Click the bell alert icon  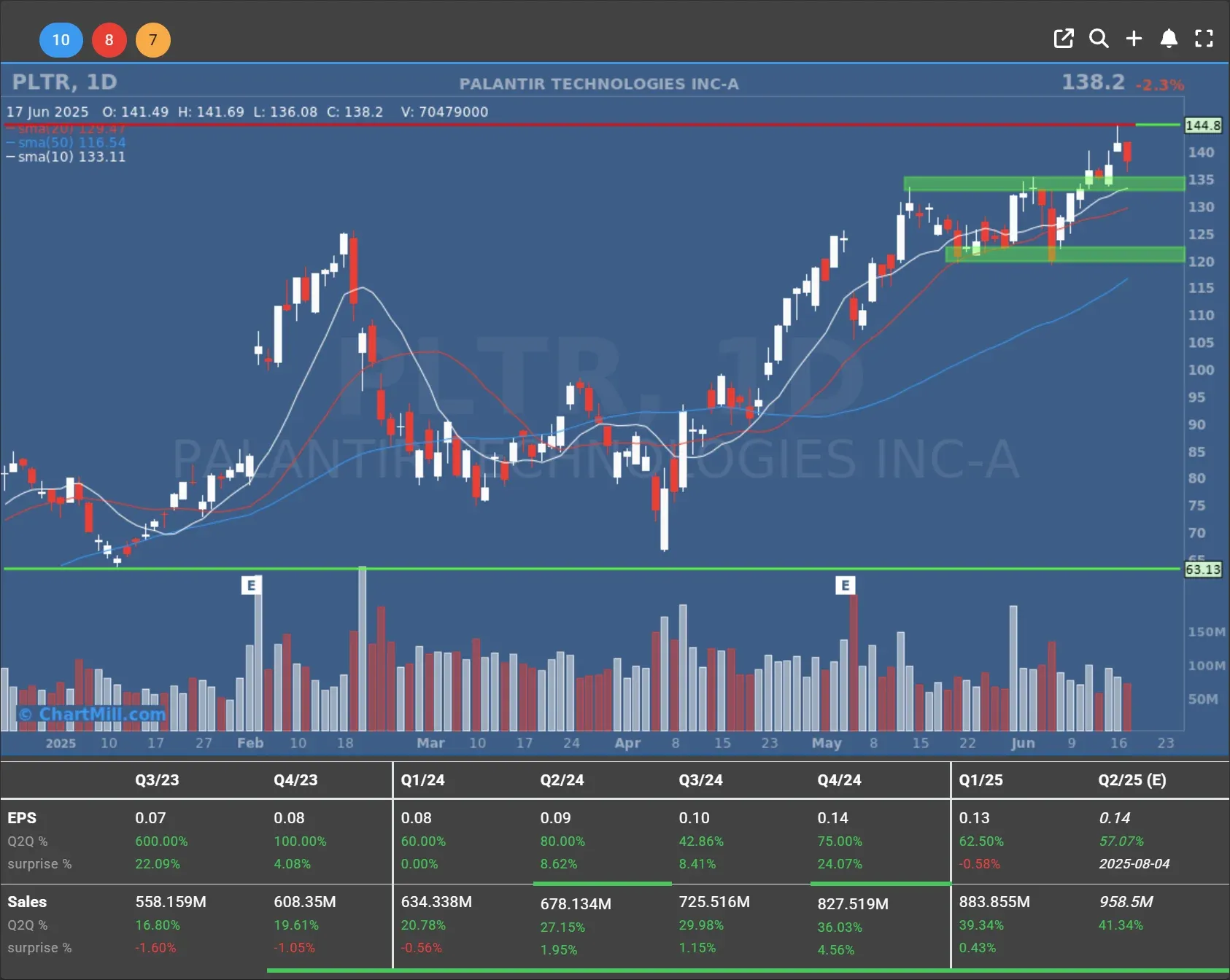1169,39
